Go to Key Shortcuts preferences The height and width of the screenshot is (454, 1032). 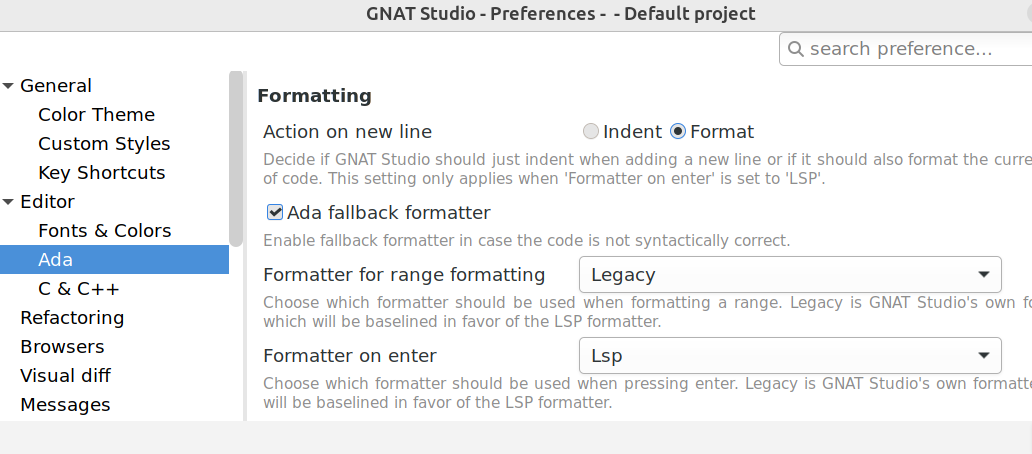click(x=101, y=173)
